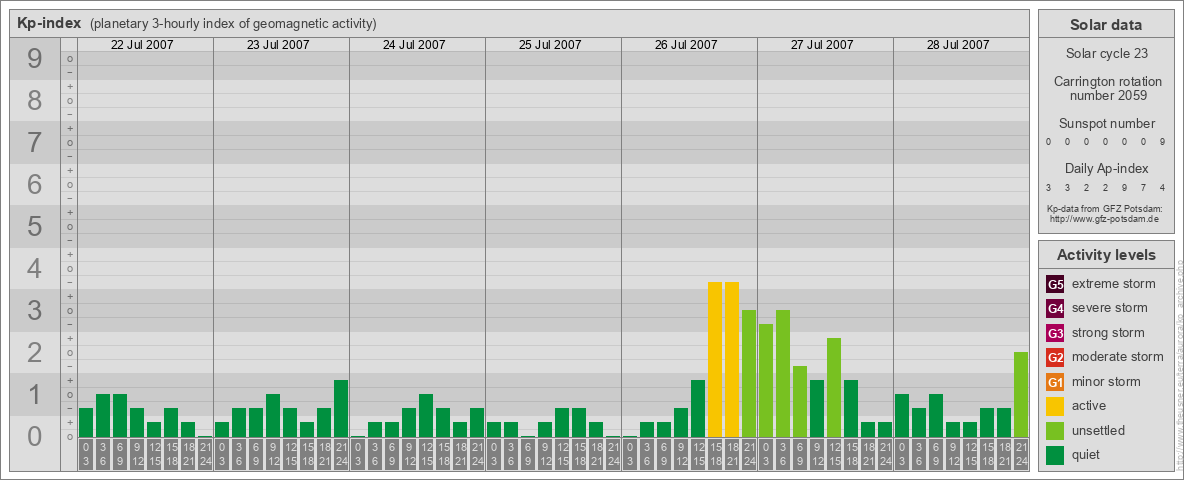Click the 'Sunspot number' label
Screen dimensions: 1184x480
coord(1106,124)
